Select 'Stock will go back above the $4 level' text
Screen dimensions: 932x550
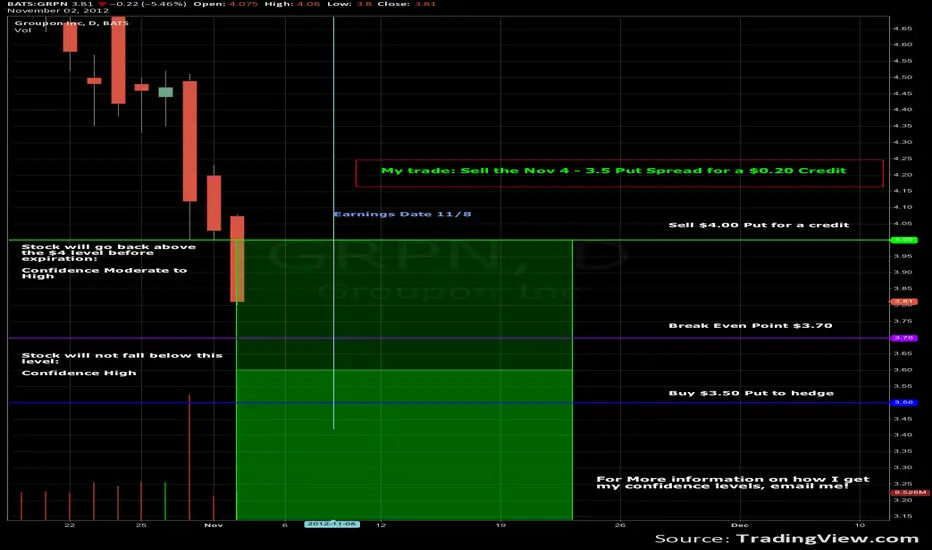109,252
